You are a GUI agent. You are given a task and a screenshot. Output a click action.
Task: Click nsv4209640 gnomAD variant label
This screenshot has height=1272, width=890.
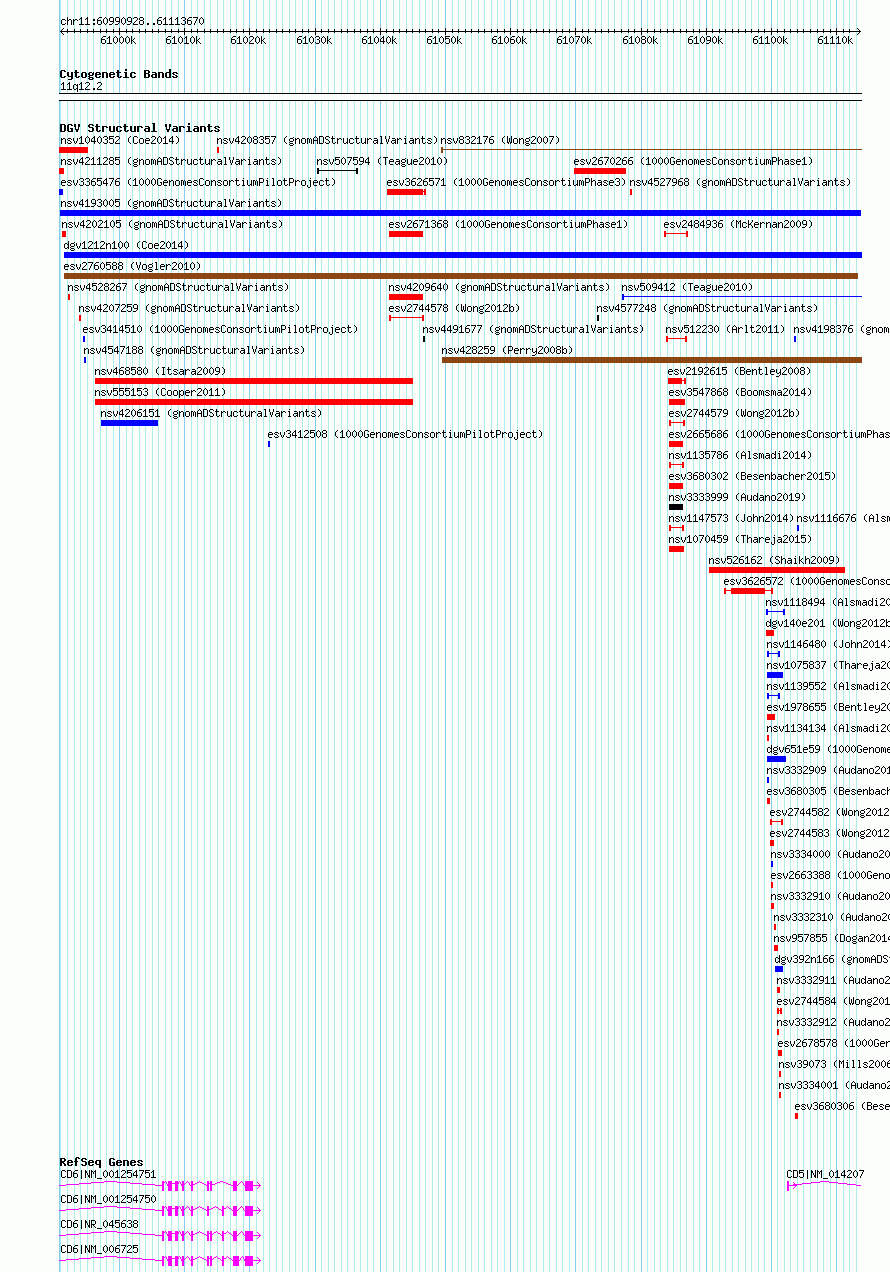tap(499, 287)
